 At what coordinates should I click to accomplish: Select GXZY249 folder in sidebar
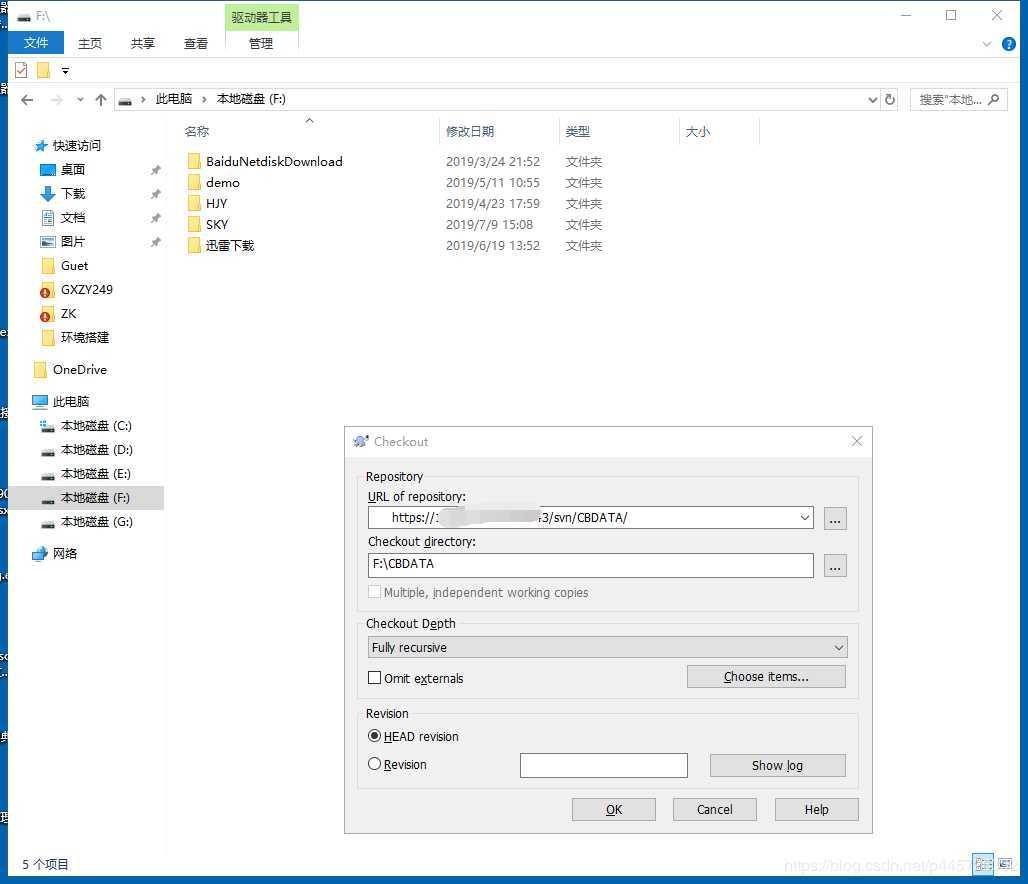pyautogui.click(x=87, y=289)
